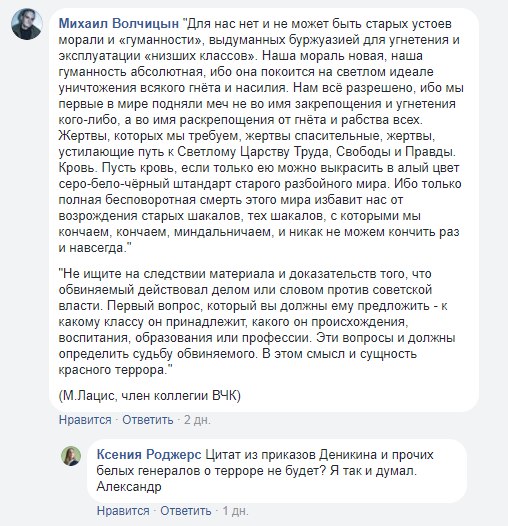This screenshot has height=526, width=508.
Task: Open Михаил Волчицын's profile picture
Action: click(x=27, y=24)
